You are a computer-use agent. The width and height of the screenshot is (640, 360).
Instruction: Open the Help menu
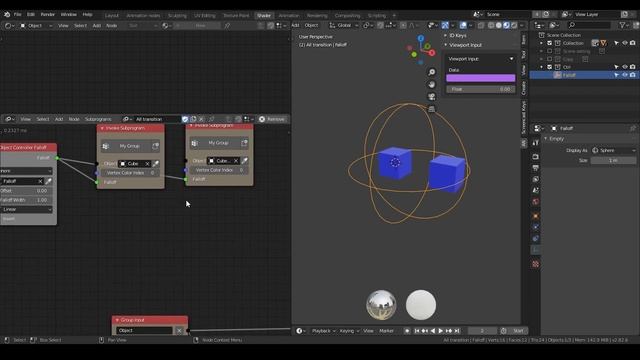[87, 14]
